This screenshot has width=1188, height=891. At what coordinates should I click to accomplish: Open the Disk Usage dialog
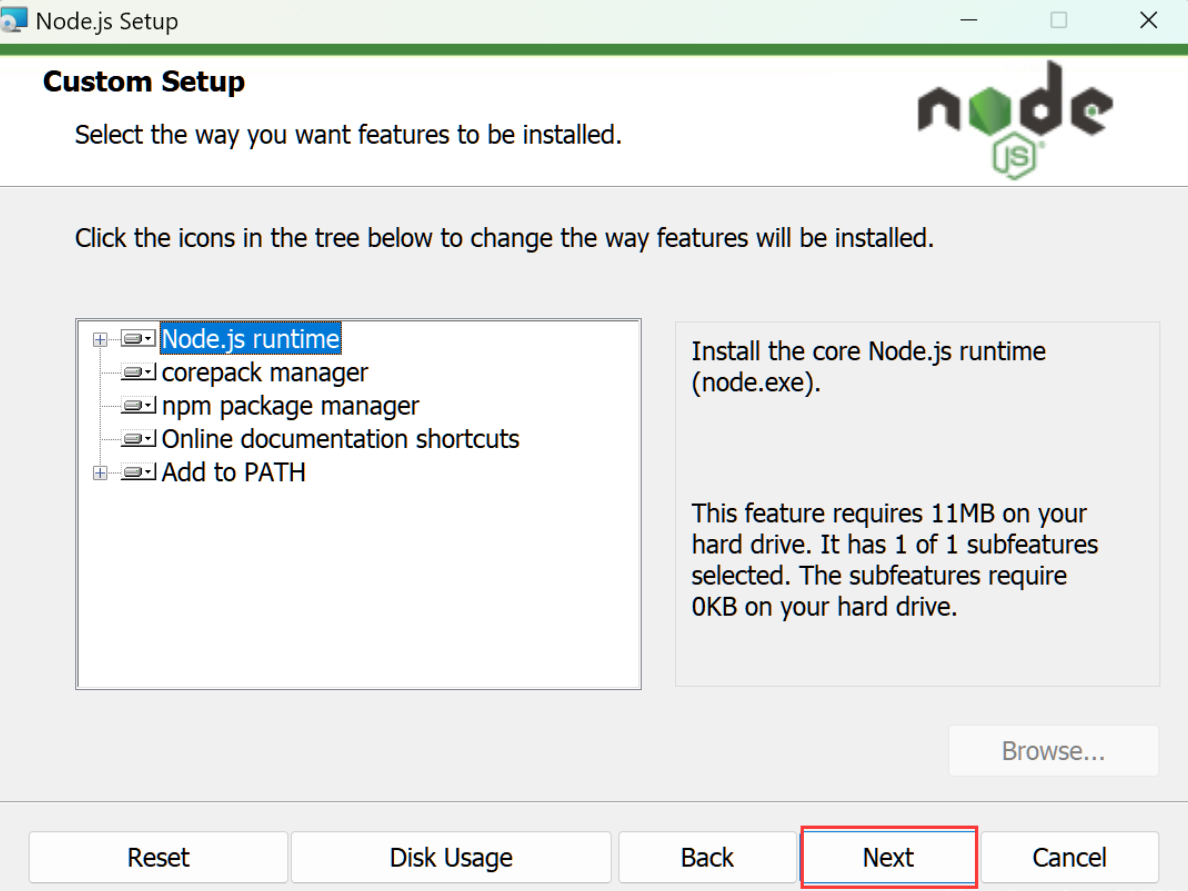click(451, 857)
